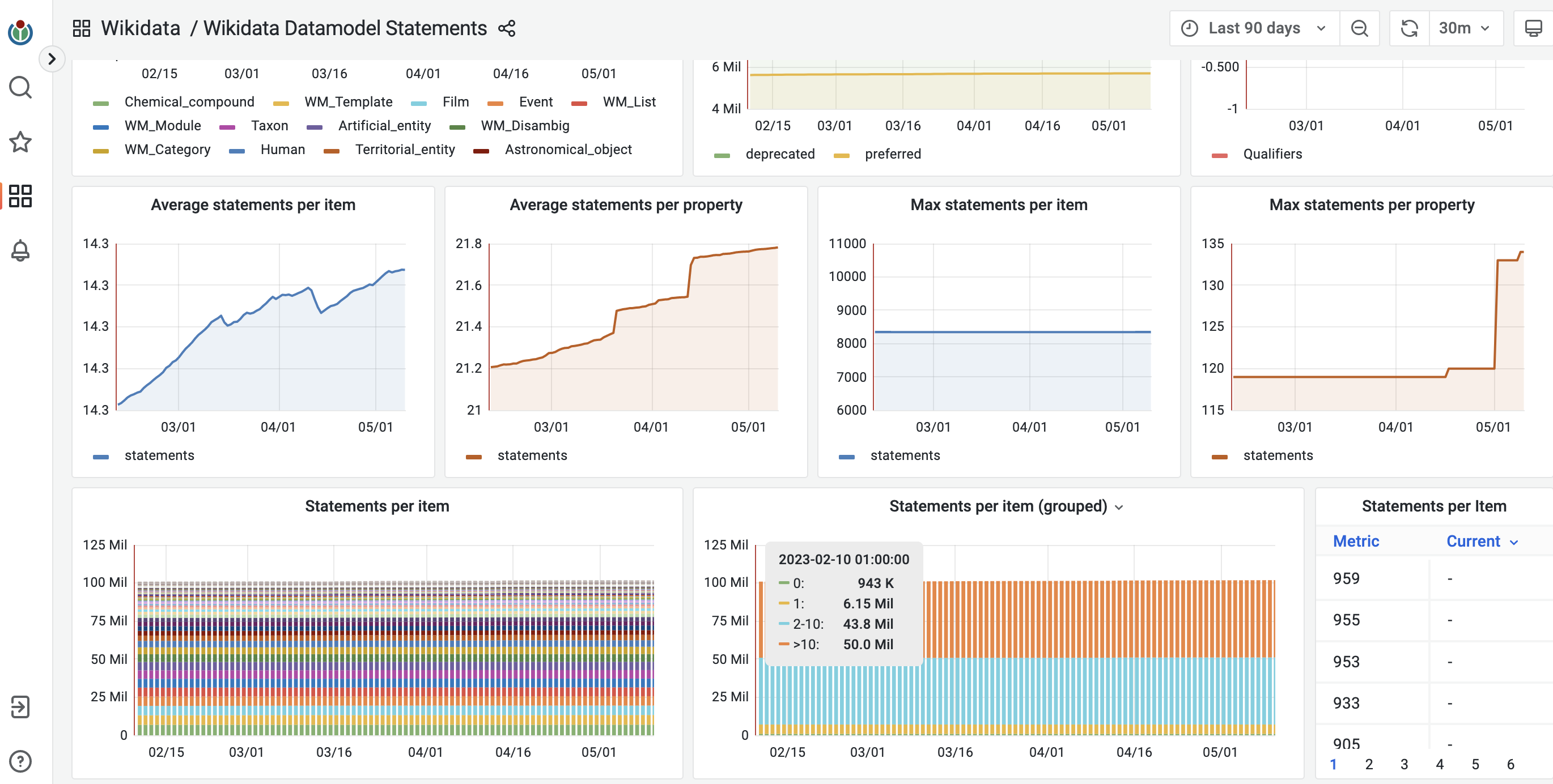1553x784 pixels.
Task: Click the 953 metric row
Action: pos(1433,662)
